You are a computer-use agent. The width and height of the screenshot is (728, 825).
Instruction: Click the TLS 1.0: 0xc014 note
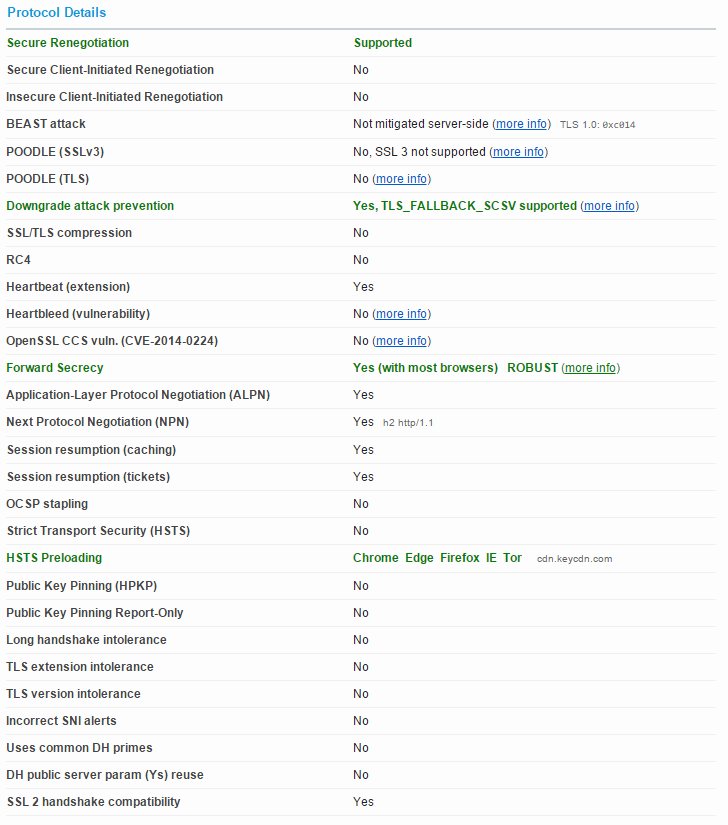click(598, 125)
